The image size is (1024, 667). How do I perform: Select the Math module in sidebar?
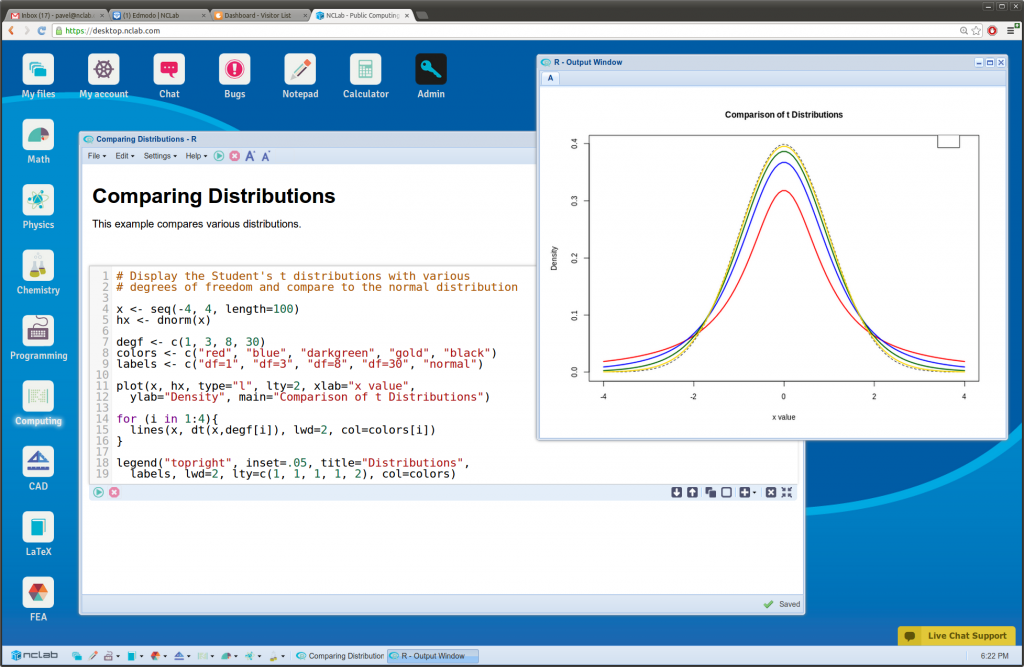coord(37,135)
